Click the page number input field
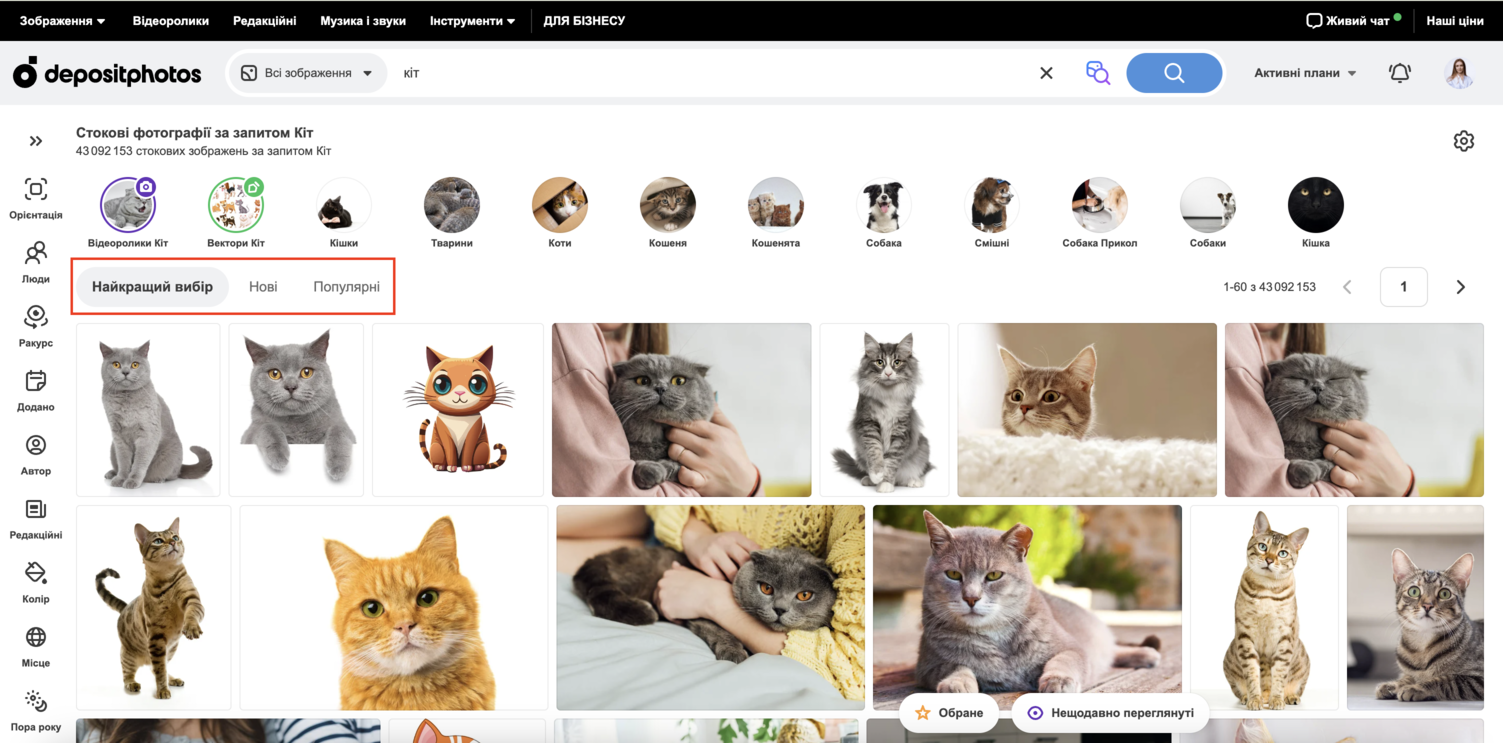This screenshot has height=743, width=1503. coord(1403,287)
